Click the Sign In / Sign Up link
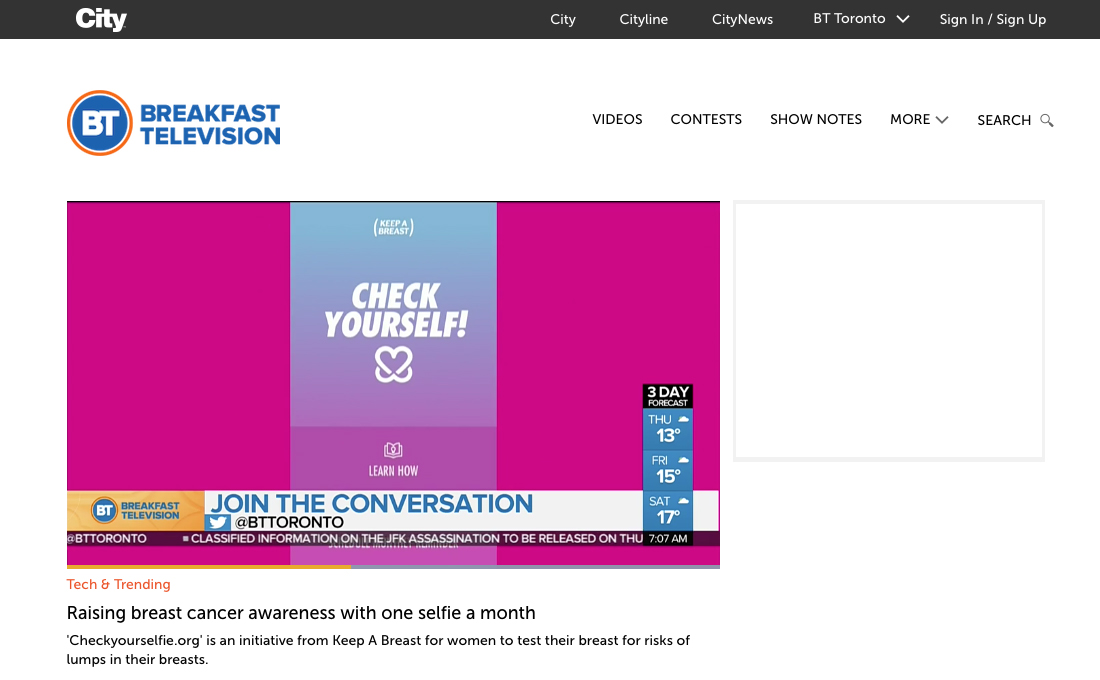1100x680 pixels. 993,19
